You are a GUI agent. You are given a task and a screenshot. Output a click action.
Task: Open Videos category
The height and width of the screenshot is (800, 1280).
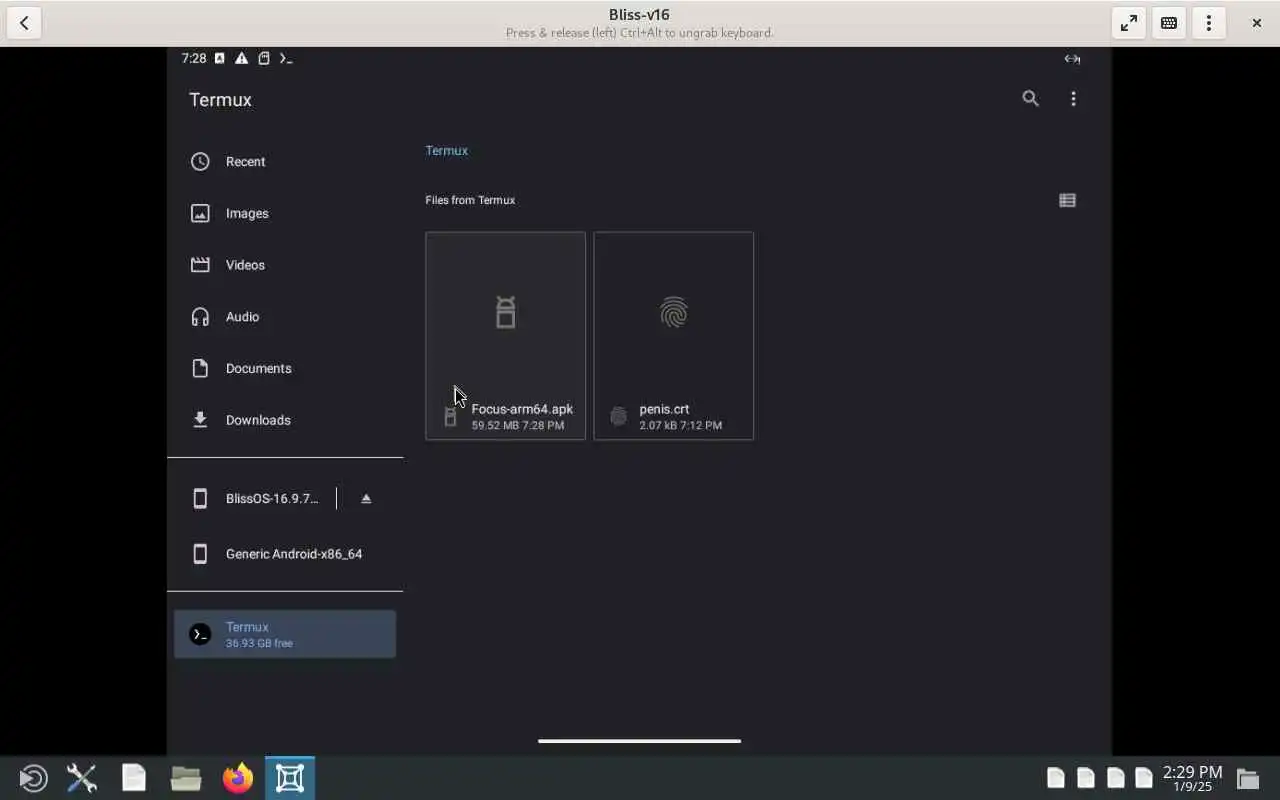coord(285,265)
